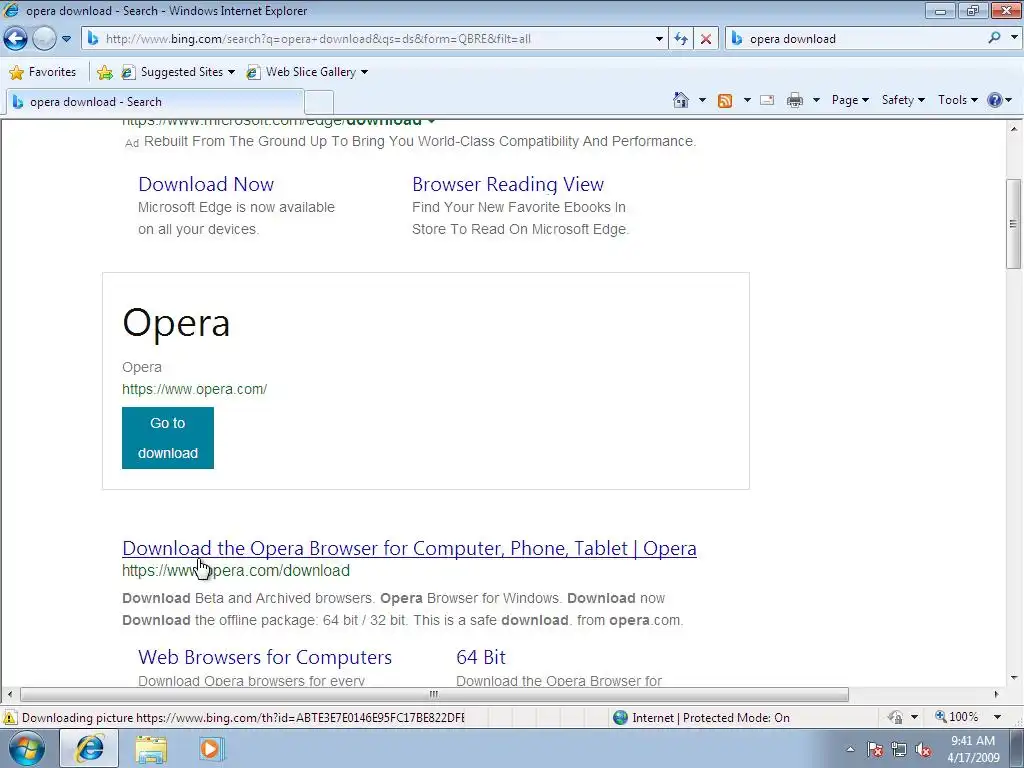Show hidden tray icons arrow
Viewport: 1024px width, 768px height.
click(850, 749)
